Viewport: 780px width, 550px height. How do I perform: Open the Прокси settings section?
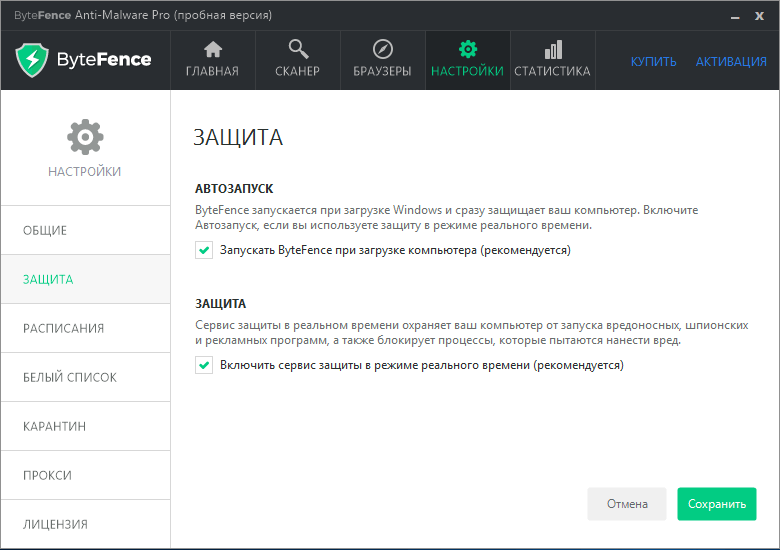[86, 475]
